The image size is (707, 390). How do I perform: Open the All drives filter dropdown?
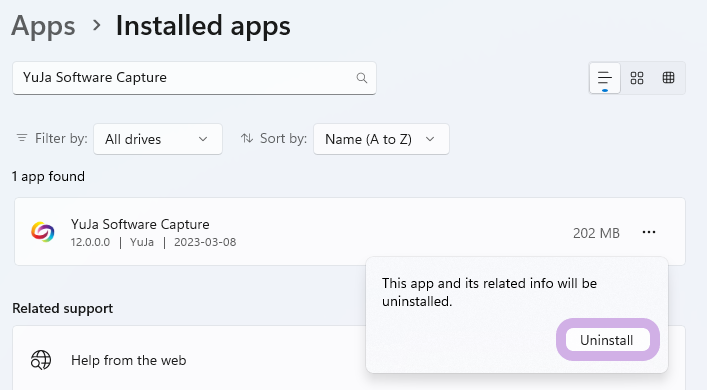(158, 139)
